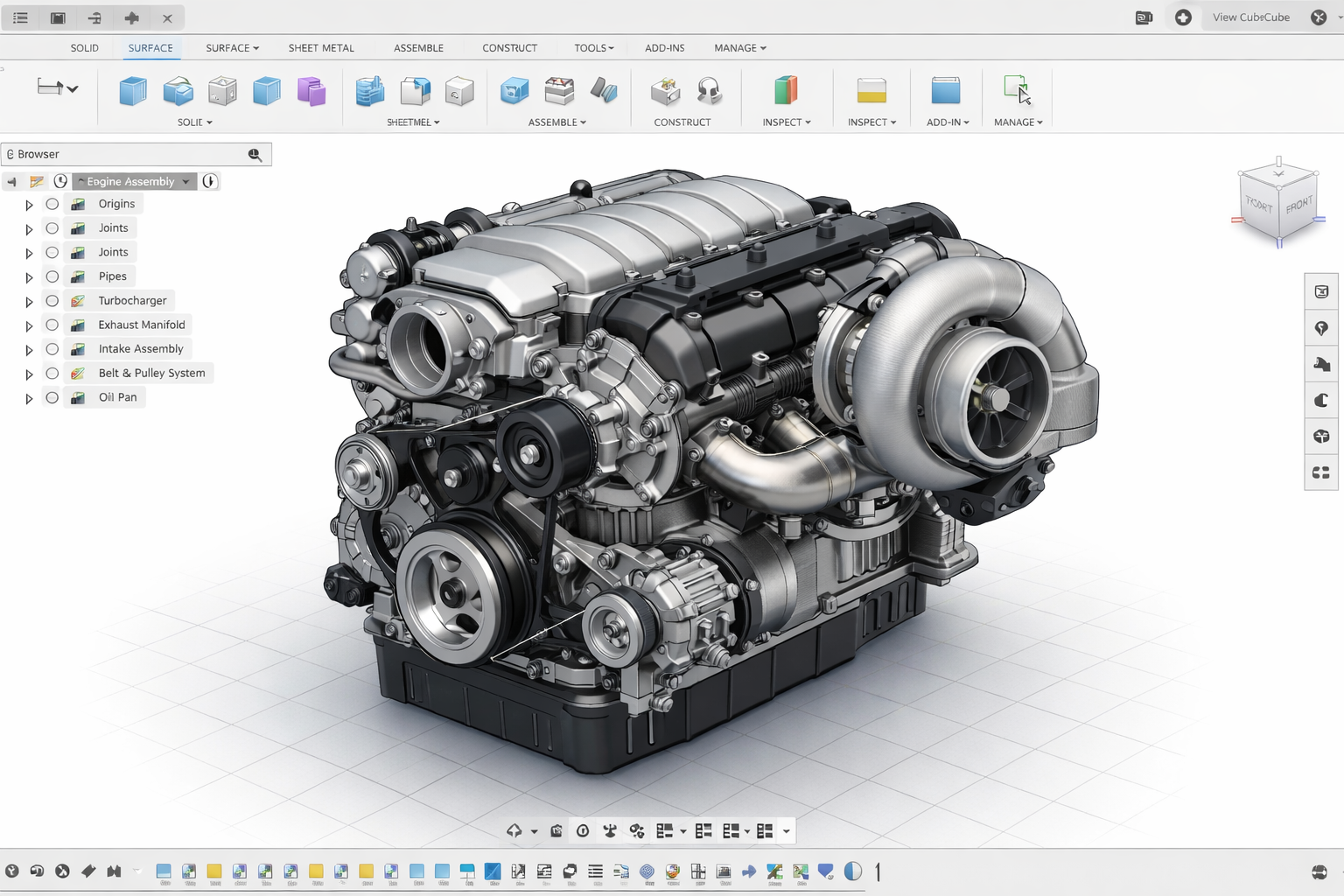
Task: Toggle visibility circle for Pipes
Action: [x=52, y=276]
